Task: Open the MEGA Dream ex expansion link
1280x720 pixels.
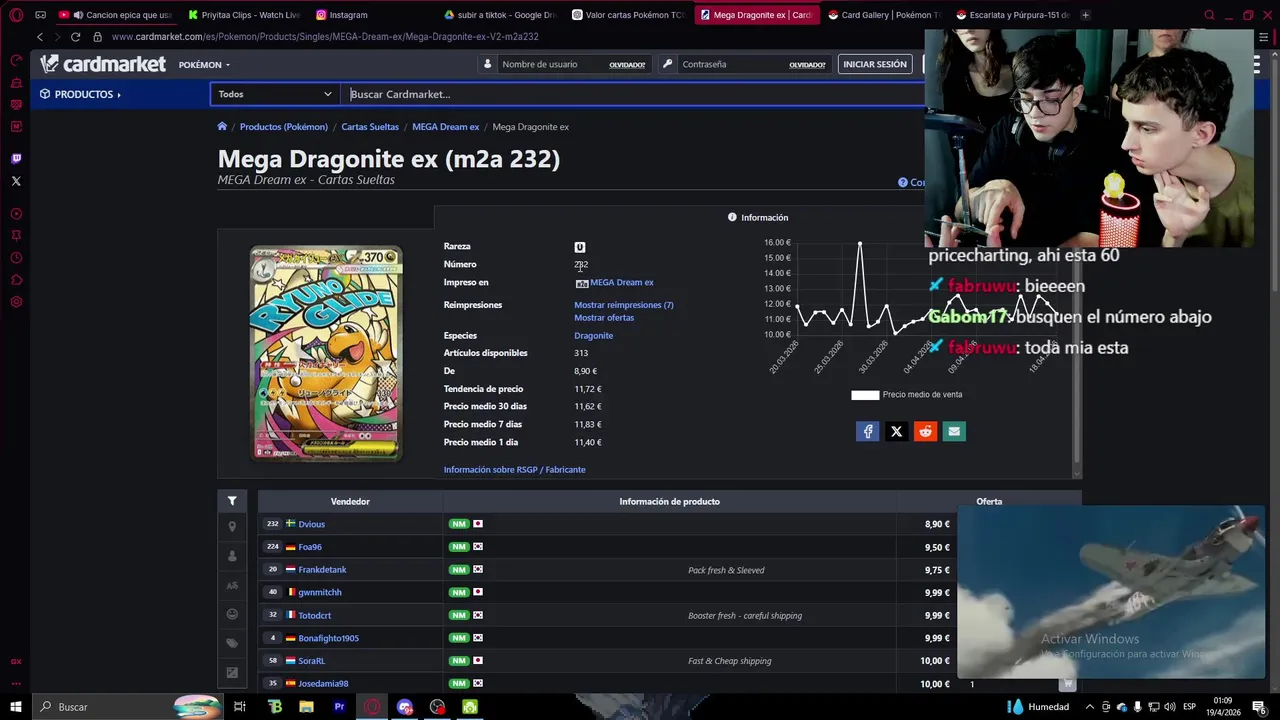Action: [621, 283]
